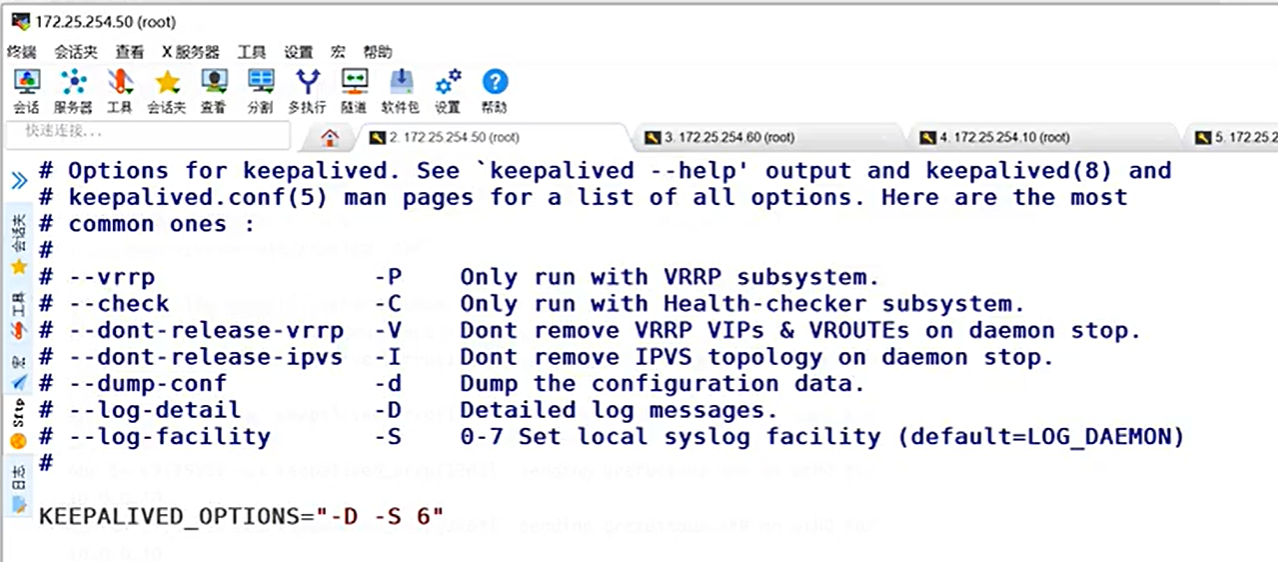The image size is (1278, 562).
Task: Open the 工具 menu in menu bar
Action: (252, 52)
